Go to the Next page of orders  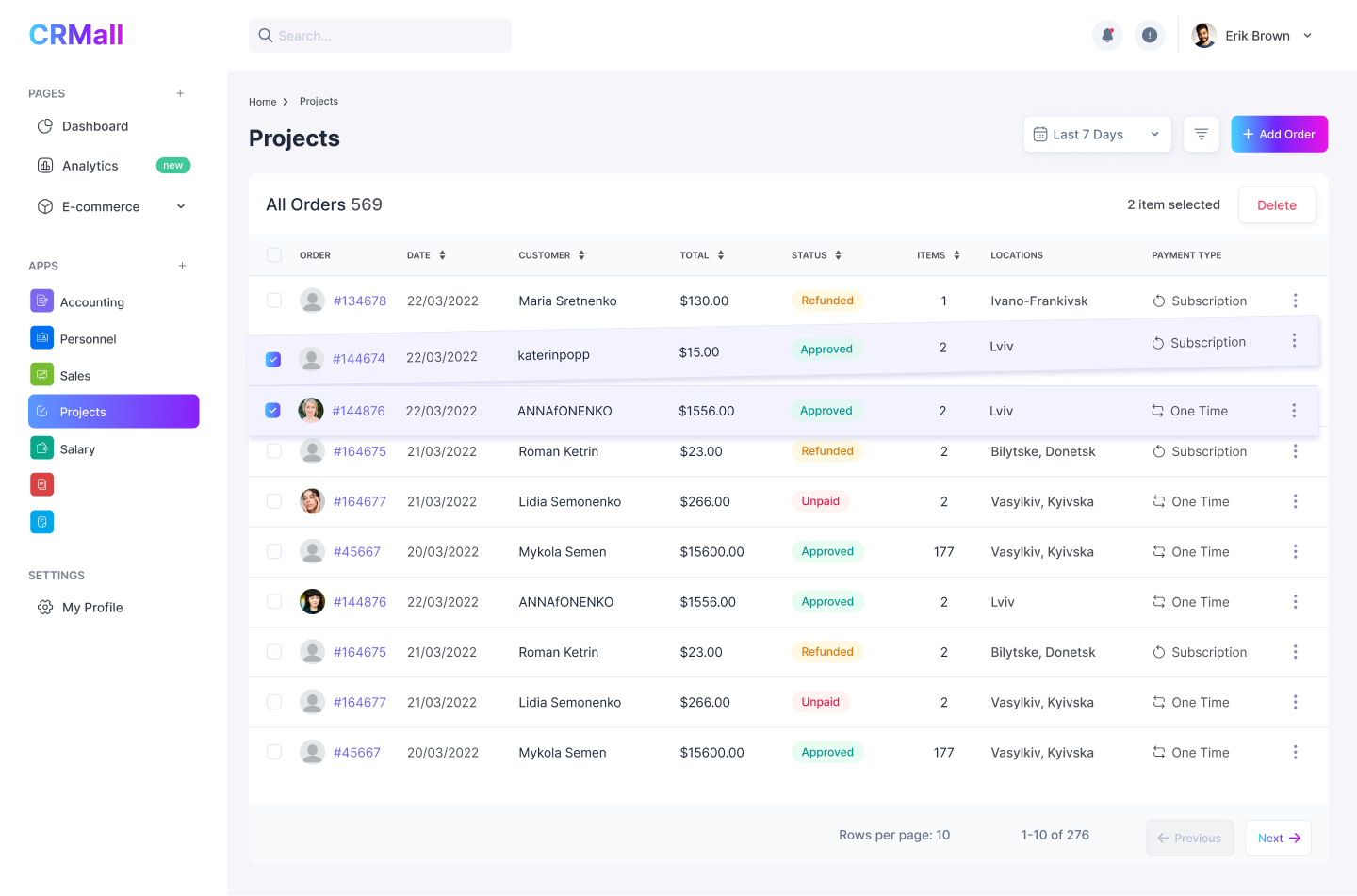(1278, 838)
